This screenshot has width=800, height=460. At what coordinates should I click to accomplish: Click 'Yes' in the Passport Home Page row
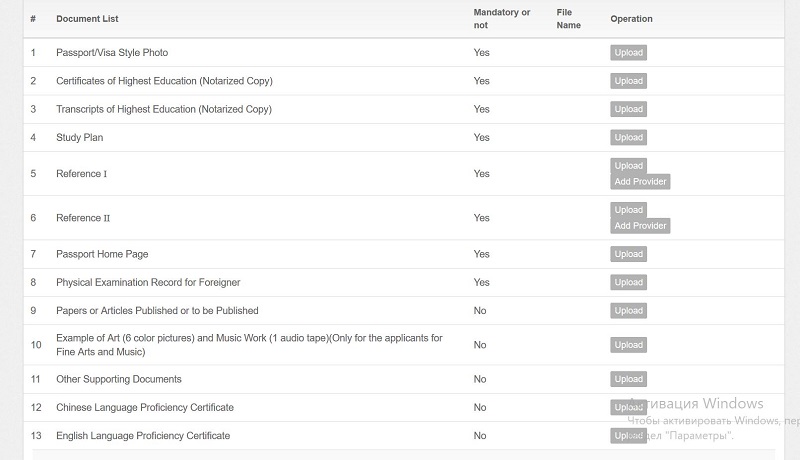click(481, 254)
